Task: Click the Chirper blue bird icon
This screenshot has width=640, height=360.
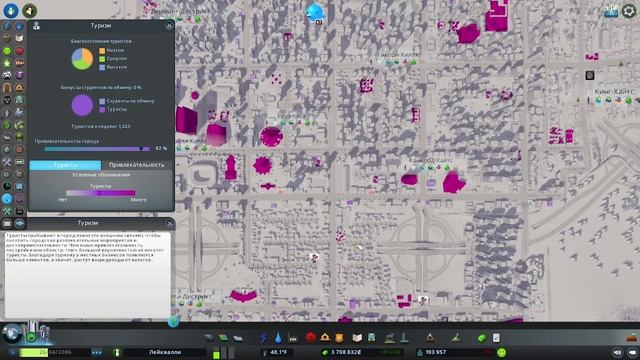Action: [315, 12]
